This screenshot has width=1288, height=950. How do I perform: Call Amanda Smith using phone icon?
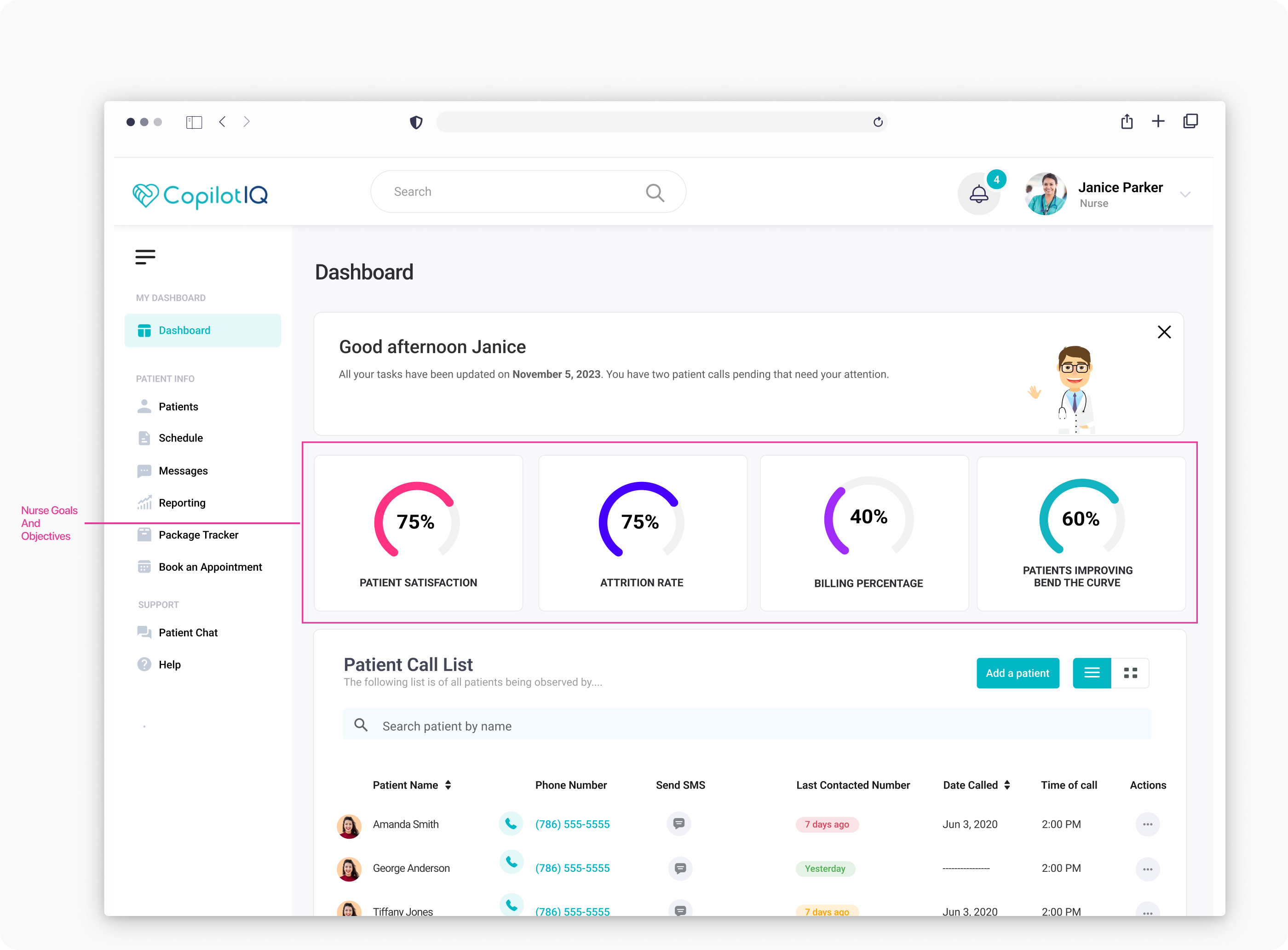pos(510,824)
